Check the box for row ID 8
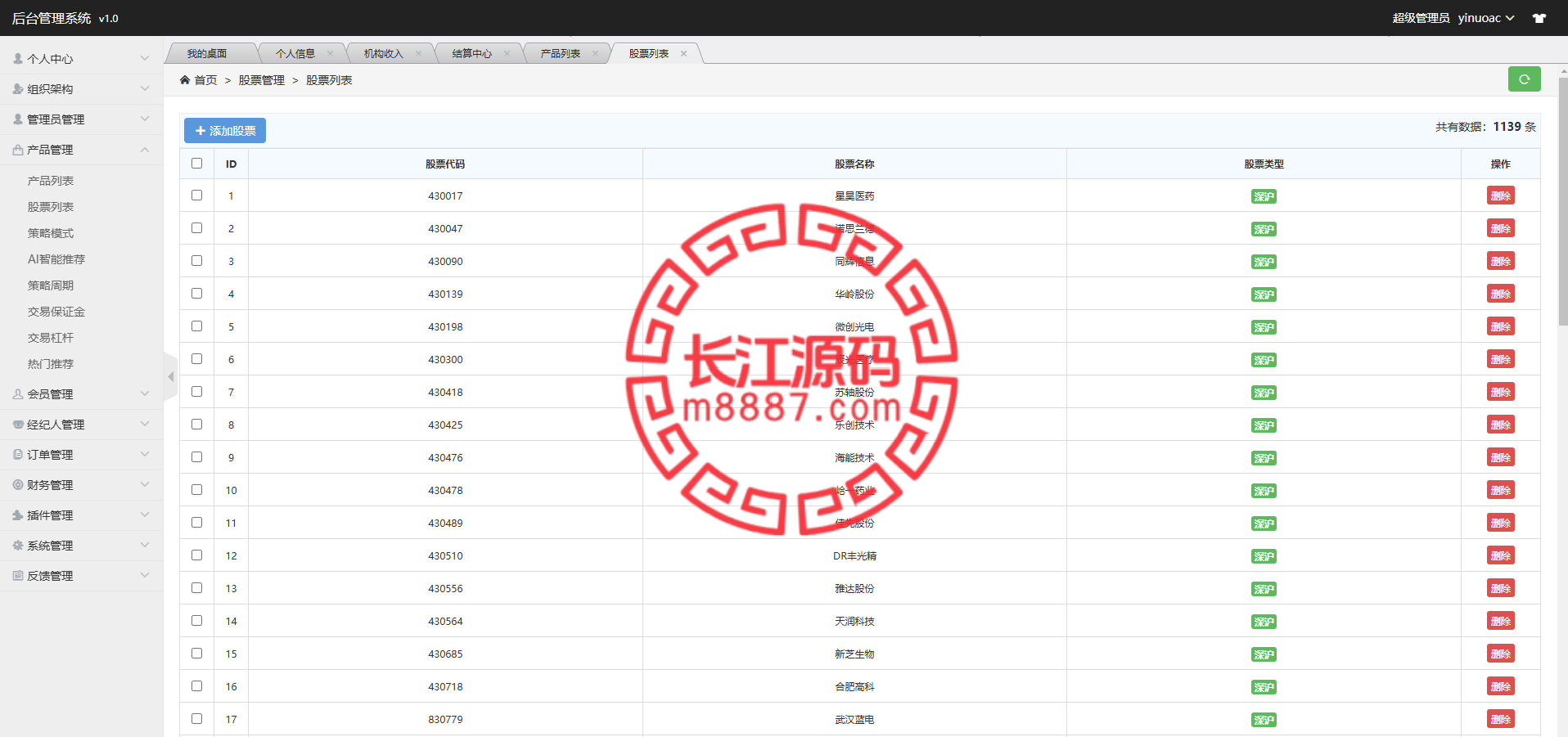The image size is (1568, 737). pos(196,424)
